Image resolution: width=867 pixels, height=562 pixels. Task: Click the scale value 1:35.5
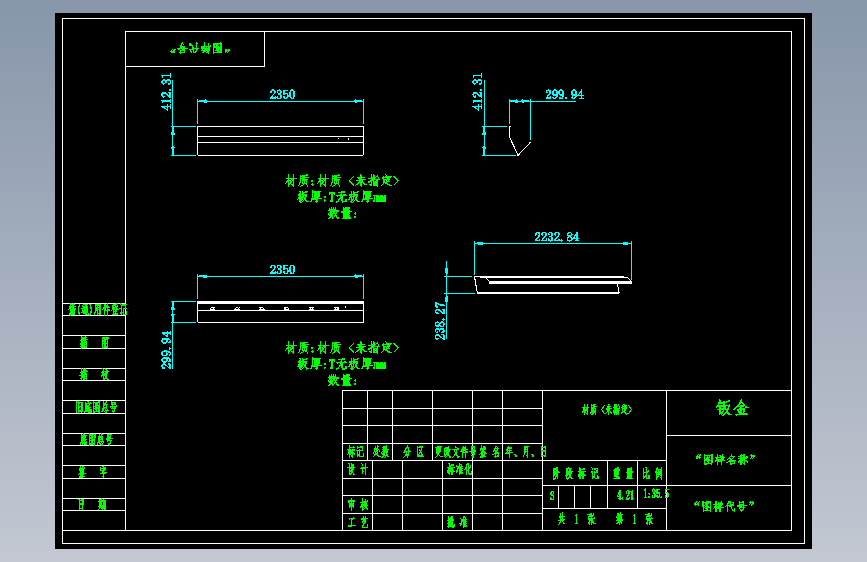click(656, 493)
